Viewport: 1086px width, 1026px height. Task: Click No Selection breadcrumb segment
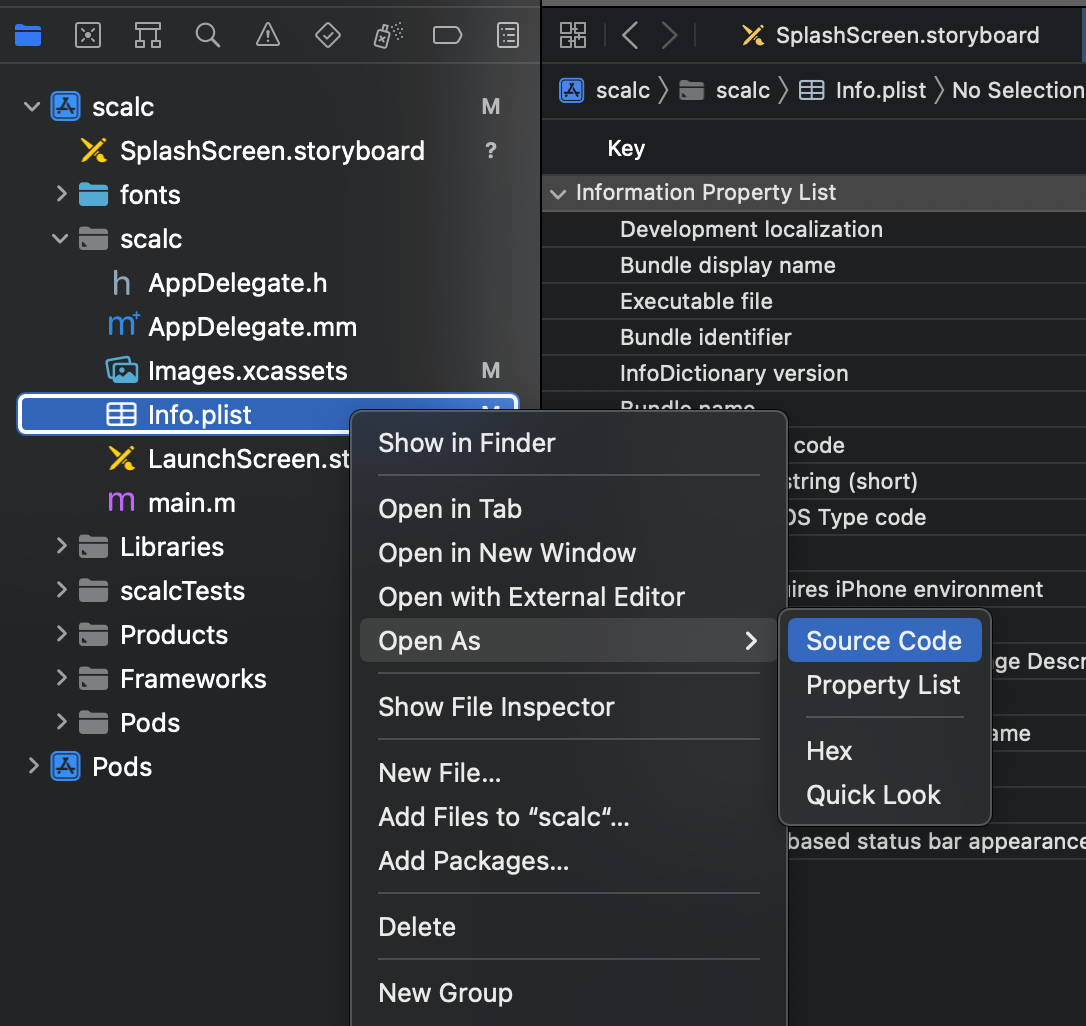tap(1018, 90)
